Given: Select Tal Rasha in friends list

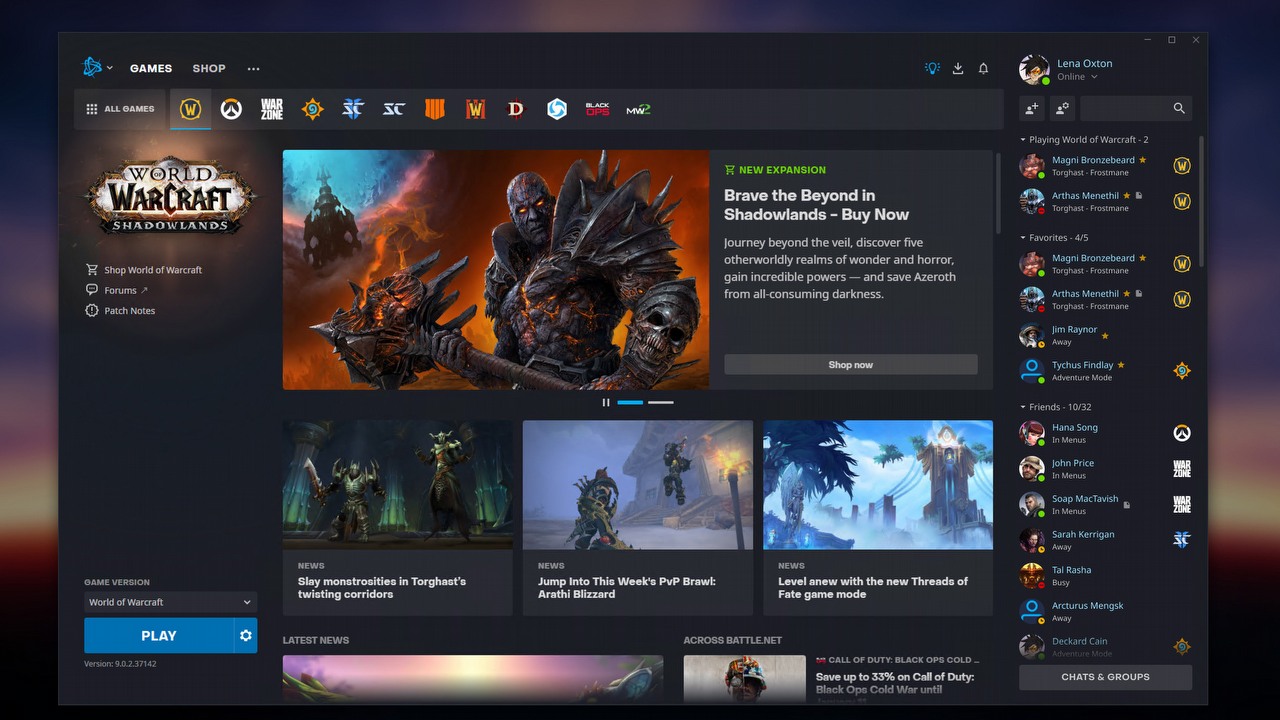Looking at the screenshot, I should pyautogui.click(x=1105, y=576).
